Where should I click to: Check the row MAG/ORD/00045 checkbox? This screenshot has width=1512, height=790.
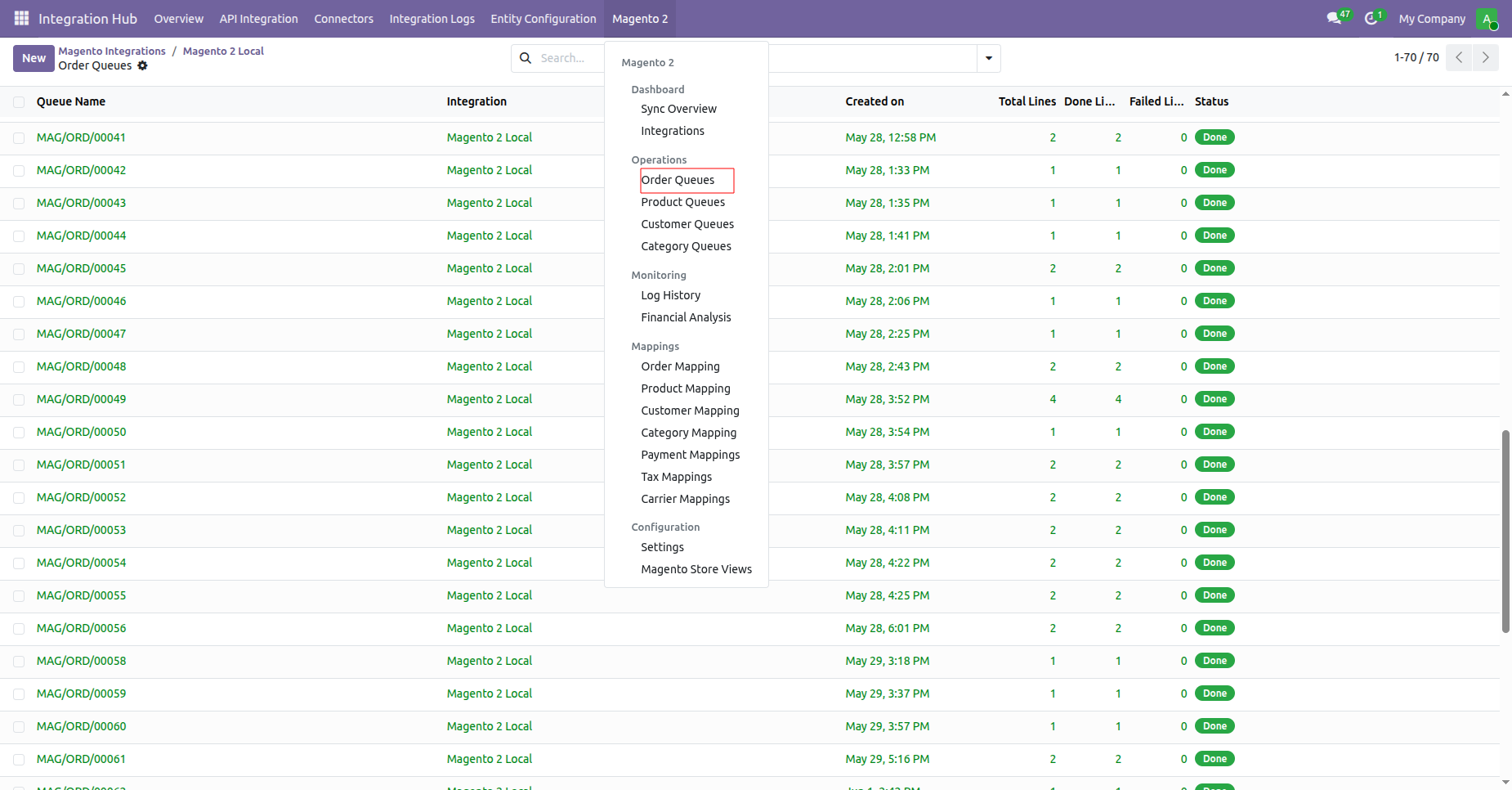19,269
